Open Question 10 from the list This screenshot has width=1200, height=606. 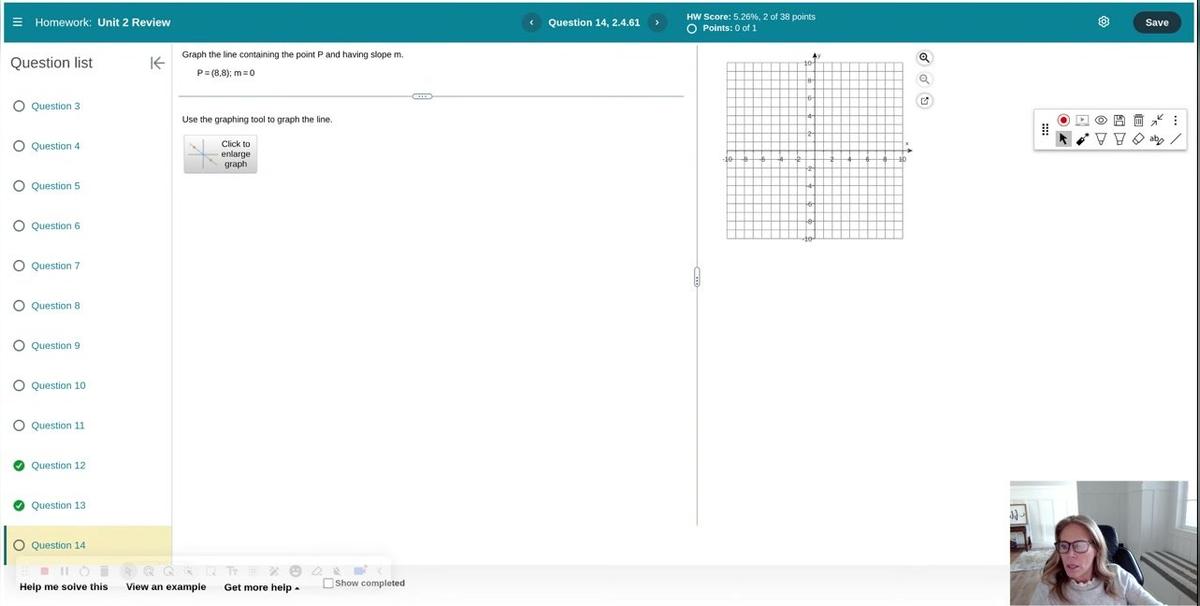pyautogui.click(x=58, y=386)
